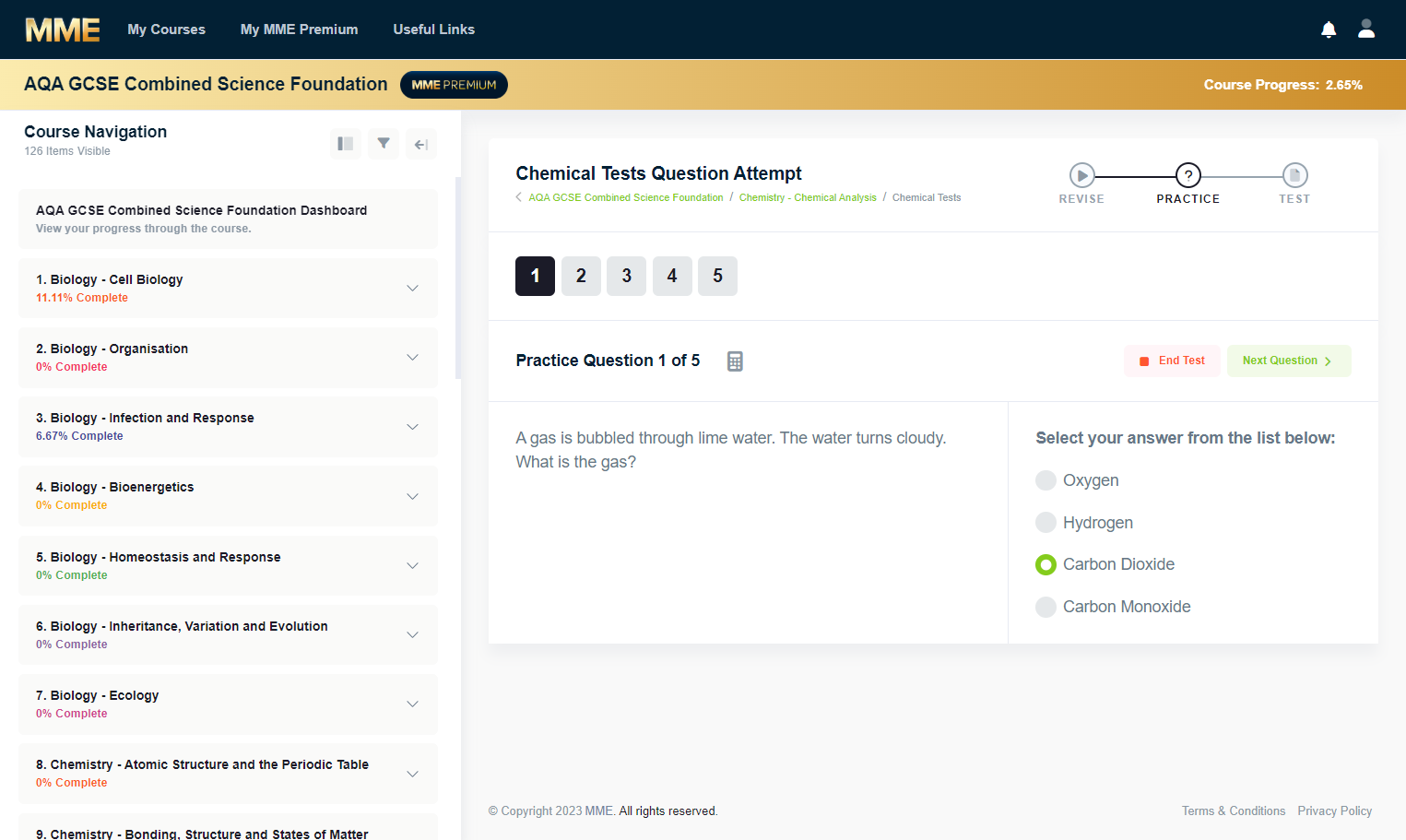Open My MME Premium menu
The height and width of the screenshot is (840, 1406).
tap(299, 30)
